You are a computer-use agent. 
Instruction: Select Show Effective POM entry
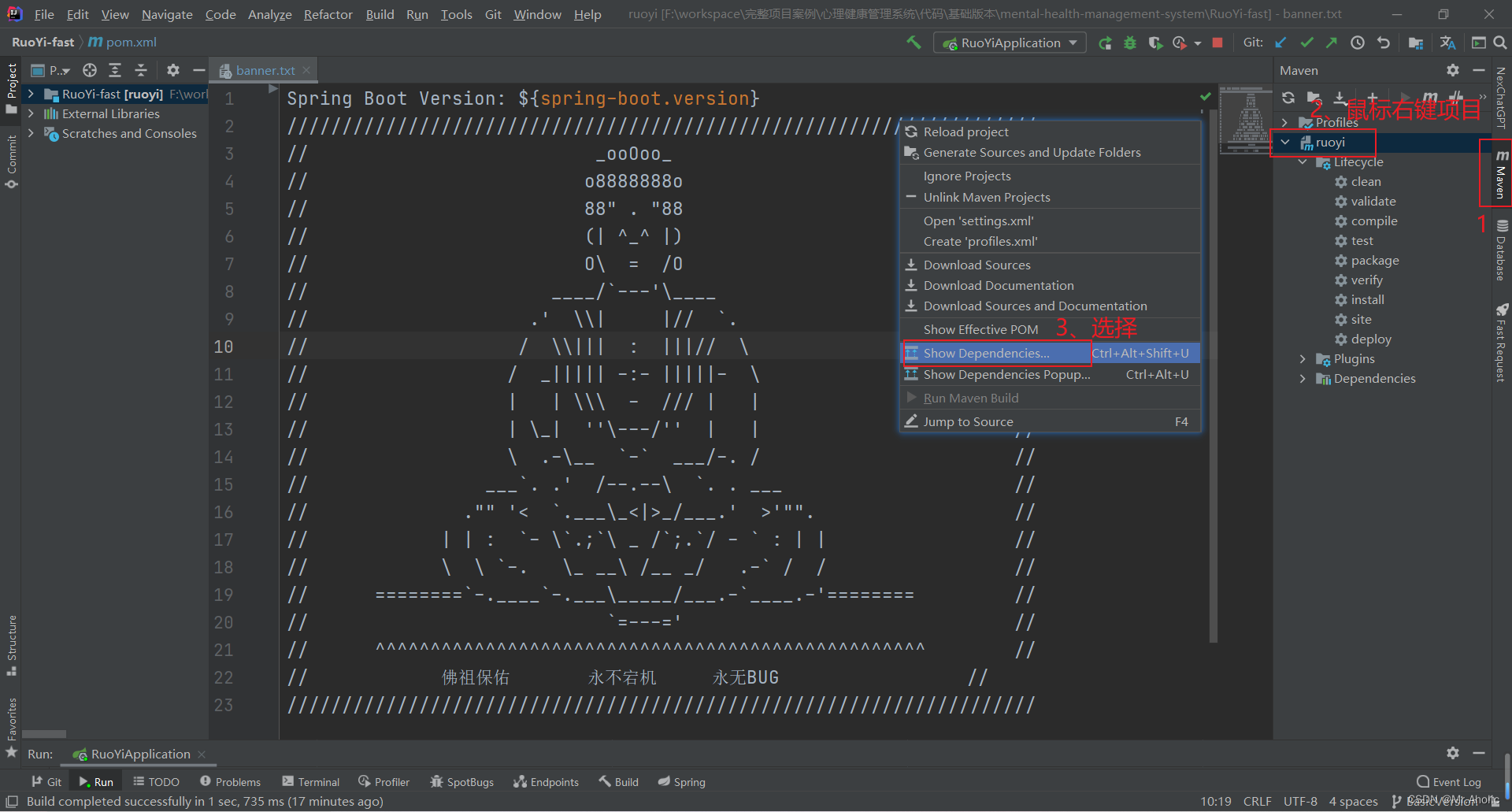[x=1051, y=329]
